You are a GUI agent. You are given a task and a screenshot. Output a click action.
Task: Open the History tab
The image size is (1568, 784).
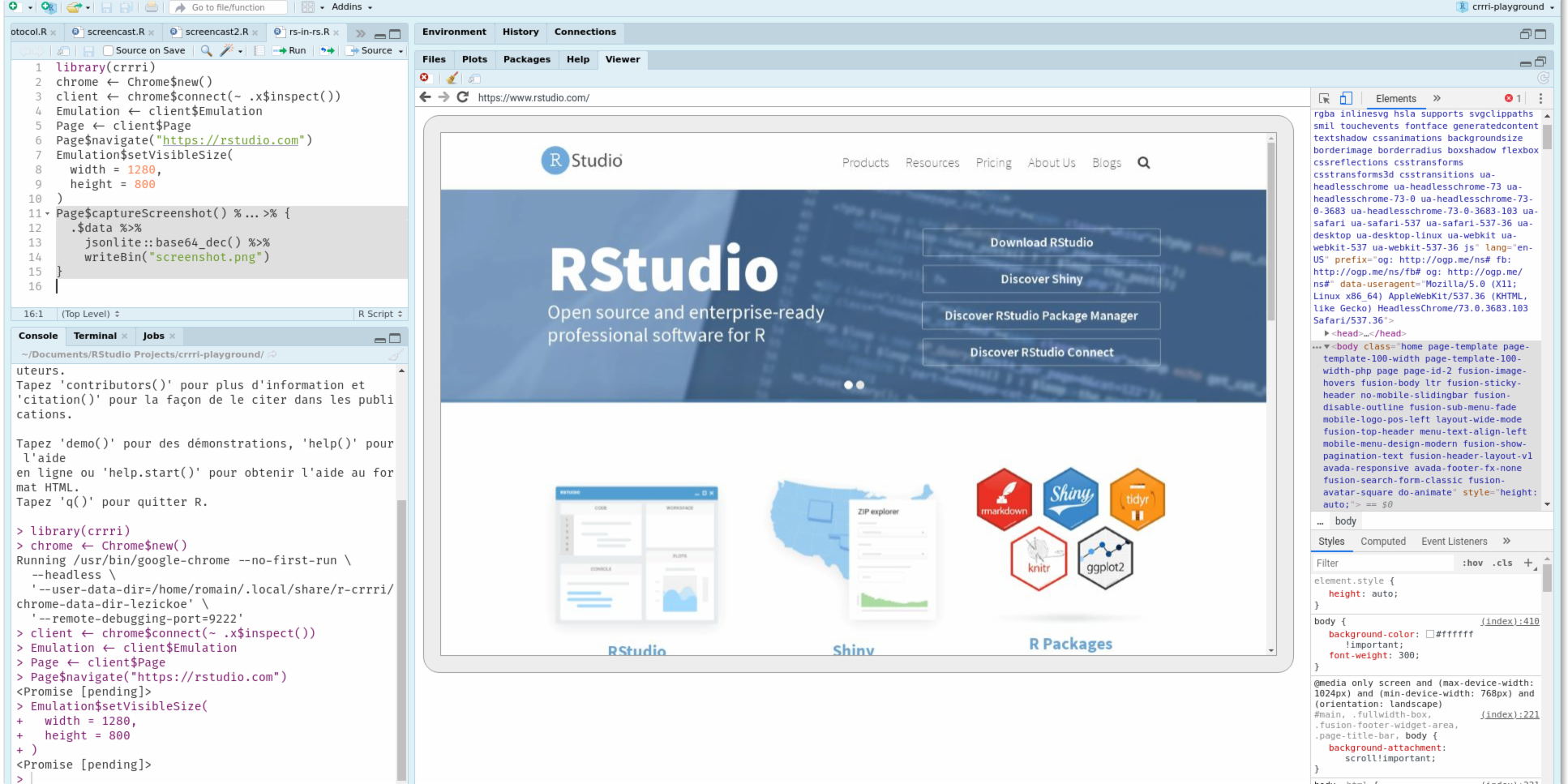(521, 32)
